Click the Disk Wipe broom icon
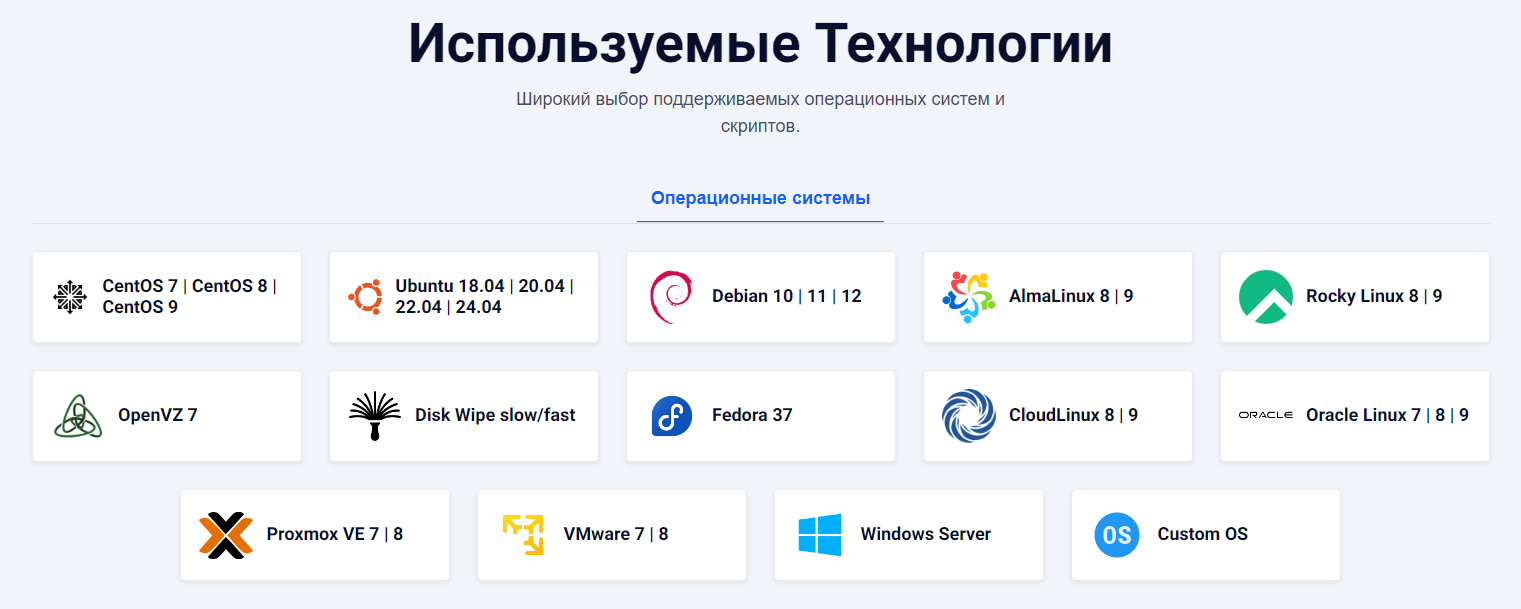This screenshot has height=609, width=1521. [x=375, y=416]
